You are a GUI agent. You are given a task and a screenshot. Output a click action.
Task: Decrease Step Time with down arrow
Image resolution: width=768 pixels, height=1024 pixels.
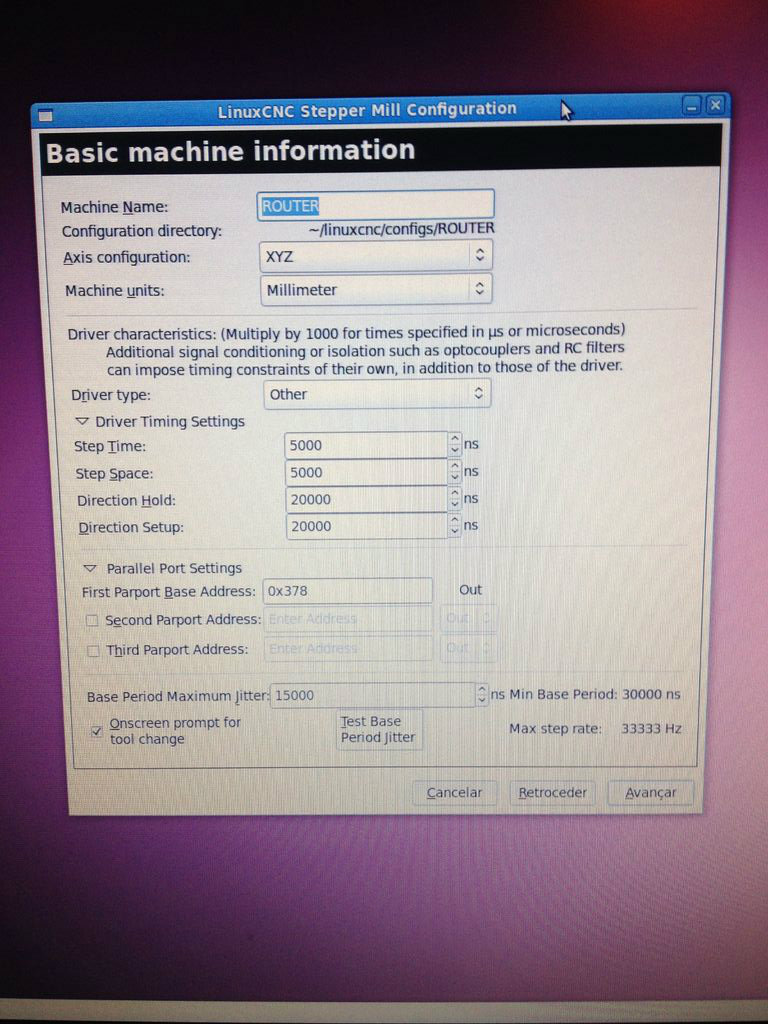(455, 451)
